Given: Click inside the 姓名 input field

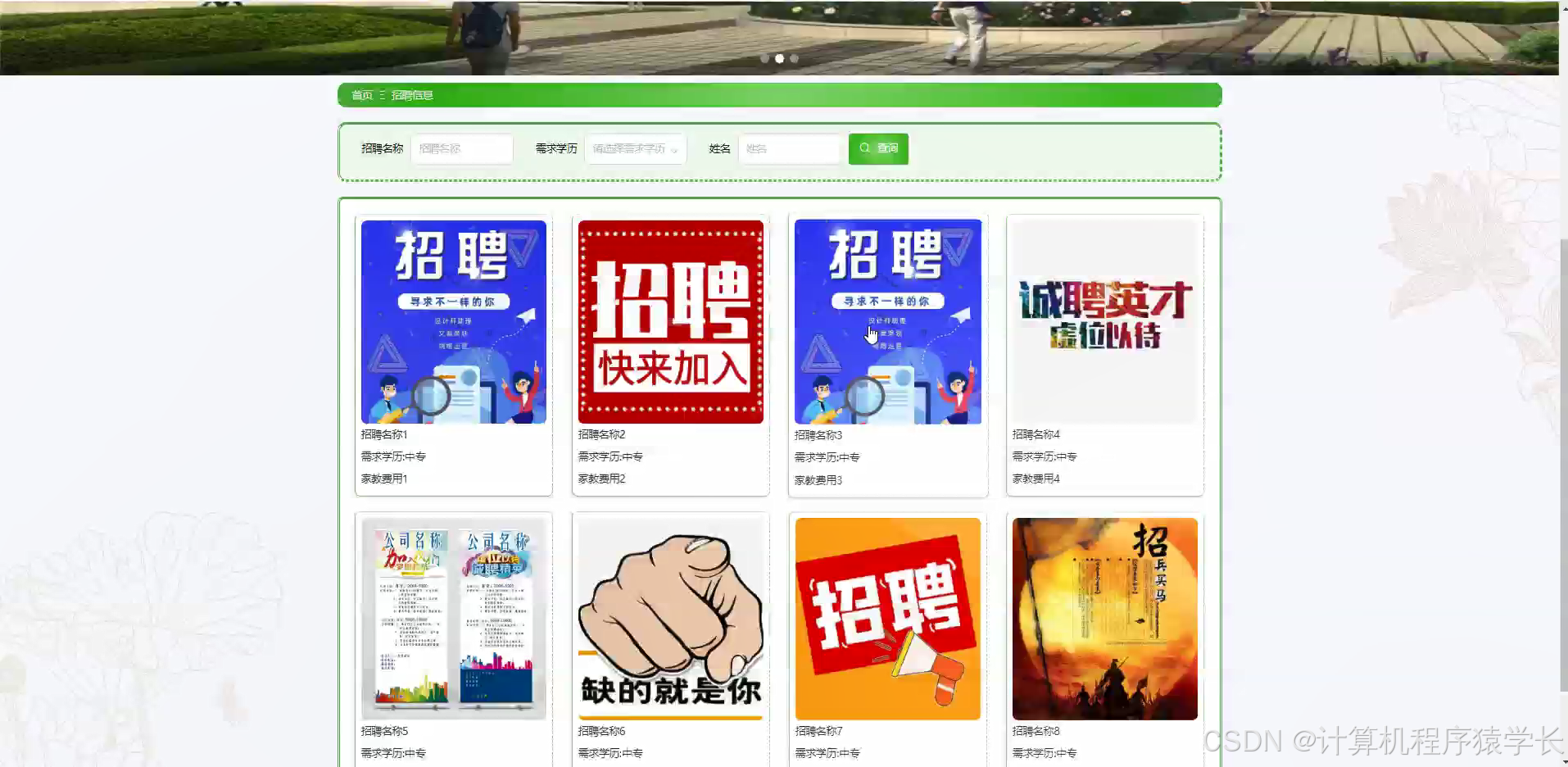Looking at the screenshot, I should (790, 148).
